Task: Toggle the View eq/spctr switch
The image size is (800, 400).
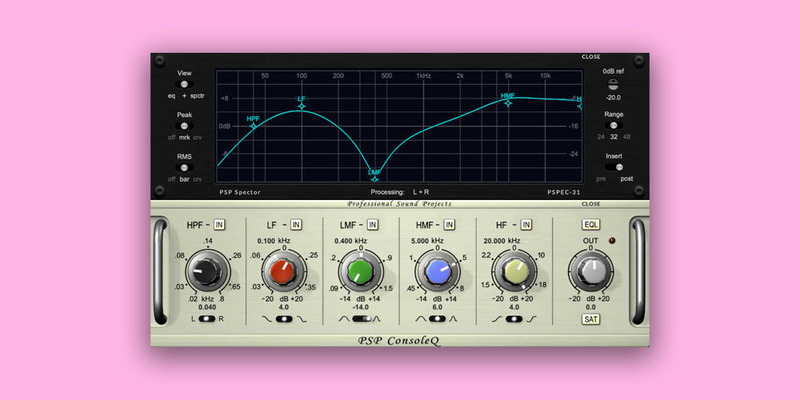Action: coord(184,84)
